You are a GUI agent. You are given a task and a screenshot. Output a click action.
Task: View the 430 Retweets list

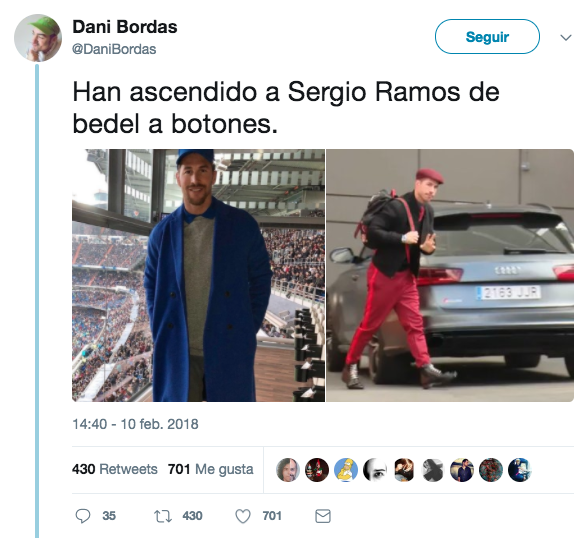point(115,469)
